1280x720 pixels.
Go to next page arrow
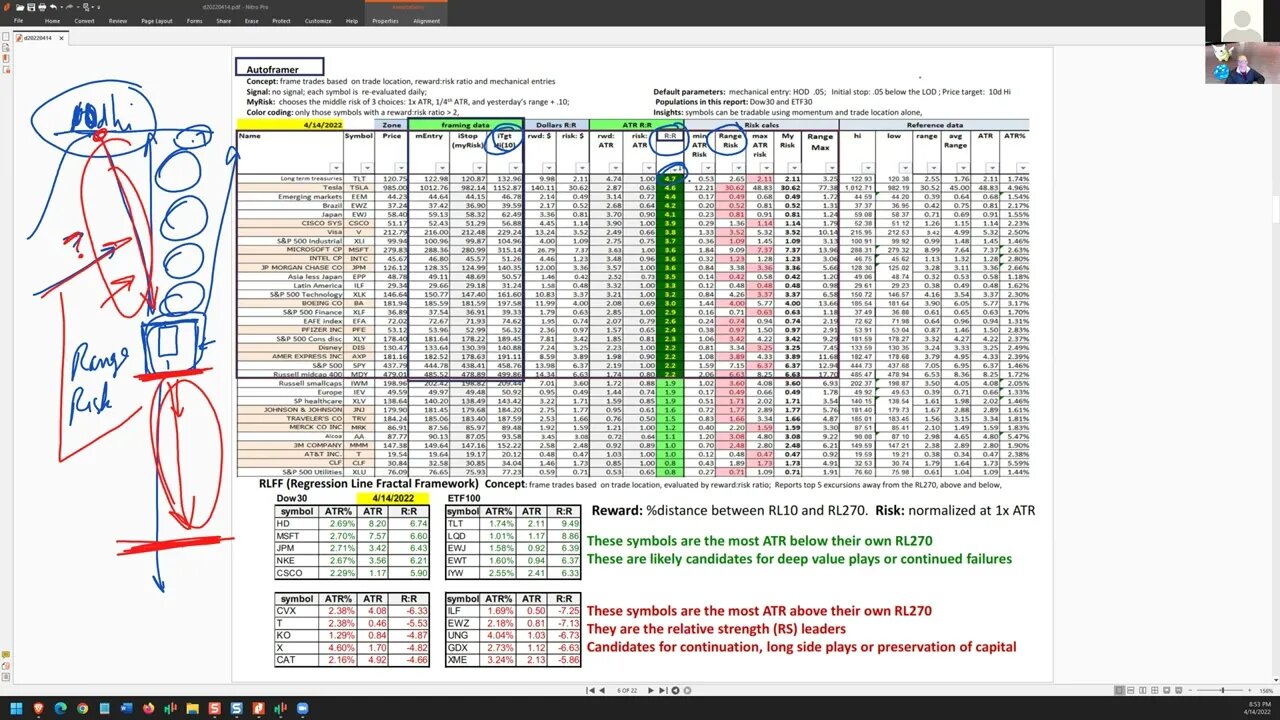[651, 690]
